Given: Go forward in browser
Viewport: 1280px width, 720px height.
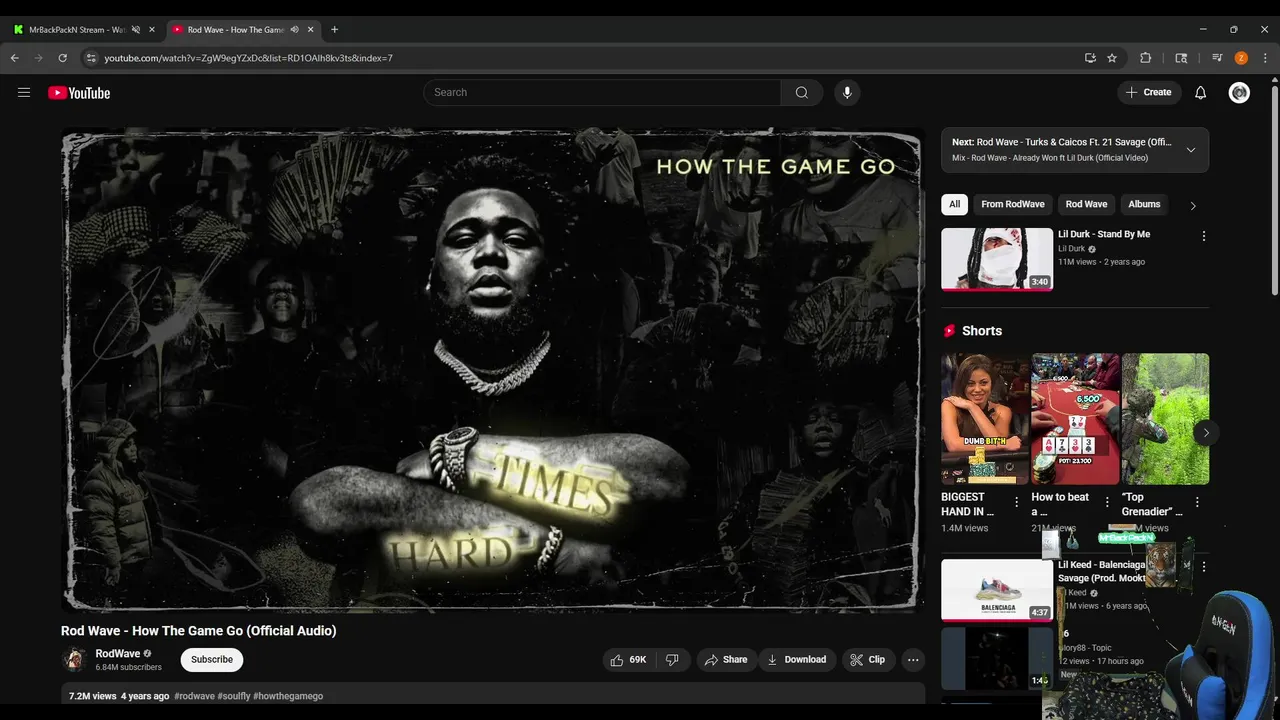Looking at the screenshot, I should 38,58.
